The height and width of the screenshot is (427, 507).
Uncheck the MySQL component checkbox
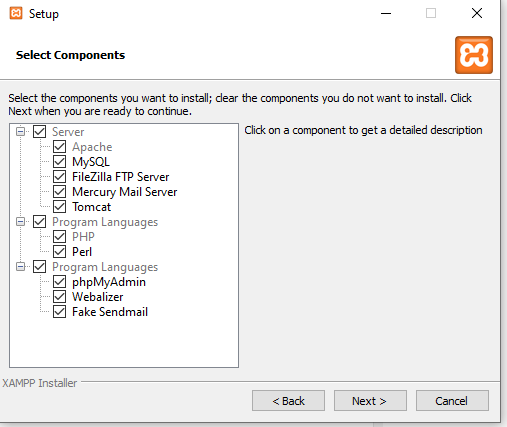click(59, 162)
